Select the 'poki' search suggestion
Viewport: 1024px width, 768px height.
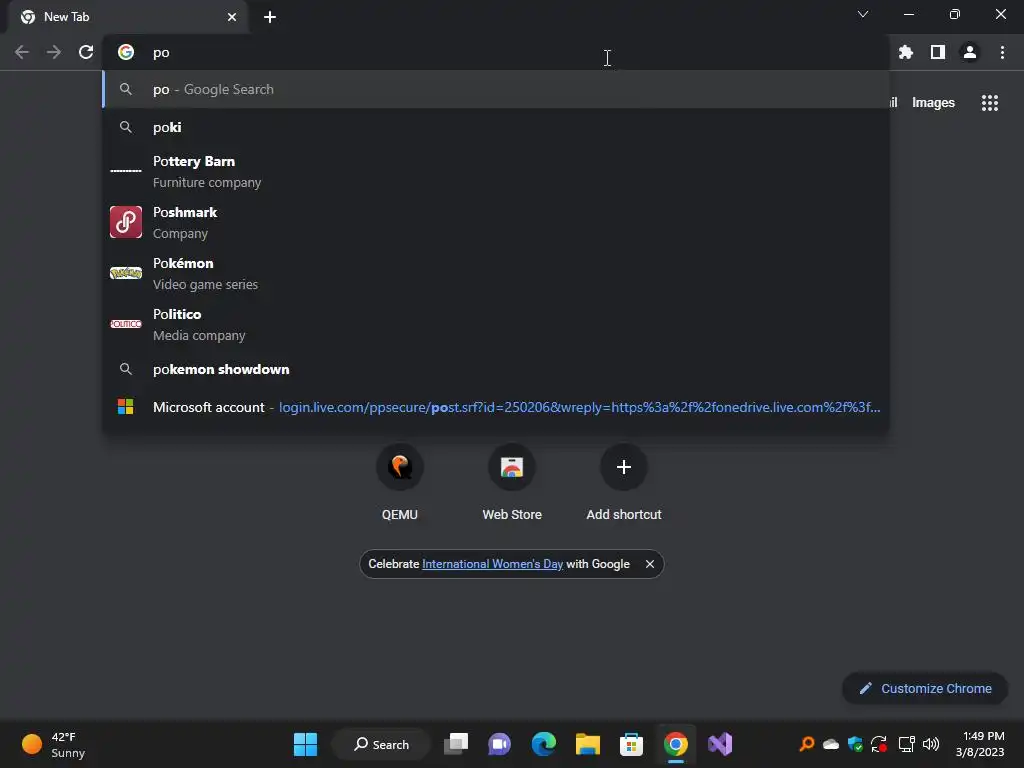(496, 127)
